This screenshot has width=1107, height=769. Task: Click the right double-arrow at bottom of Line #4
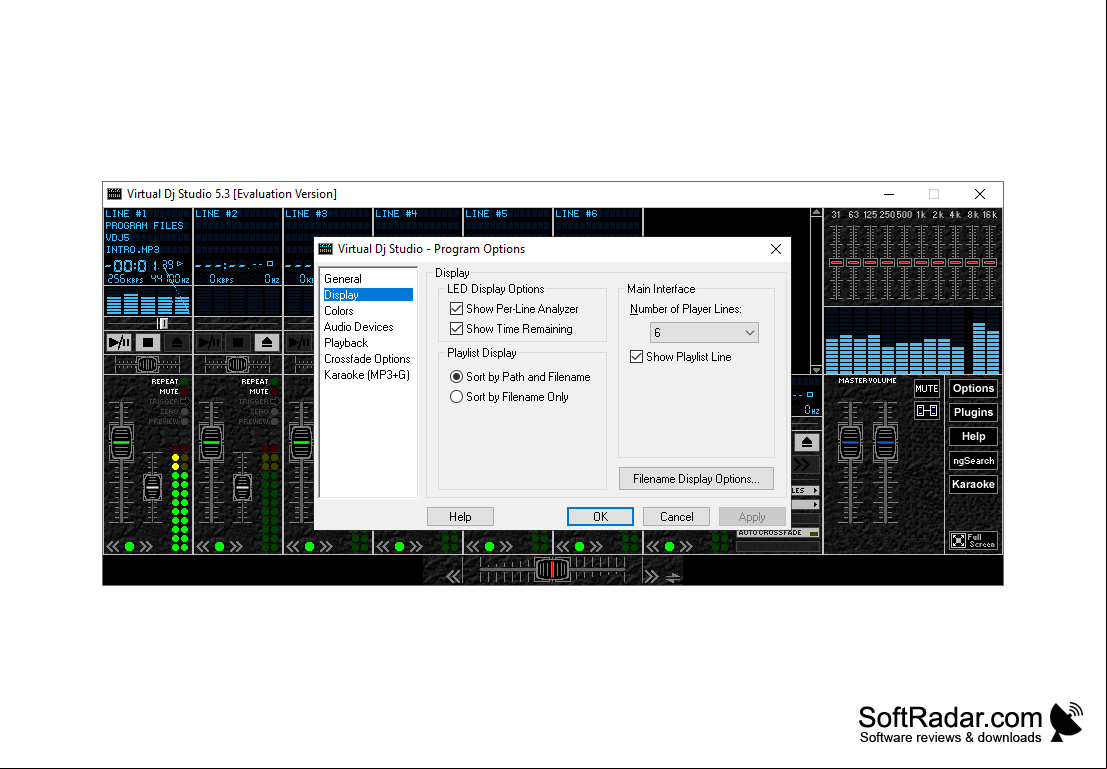click(x=417, y=547)
